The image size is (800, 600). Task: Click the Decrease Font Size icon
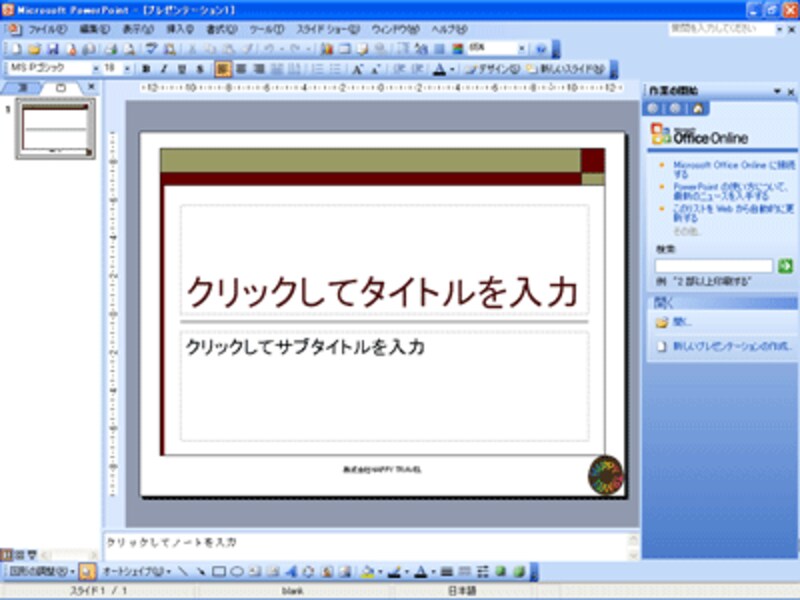click(376, 69)
